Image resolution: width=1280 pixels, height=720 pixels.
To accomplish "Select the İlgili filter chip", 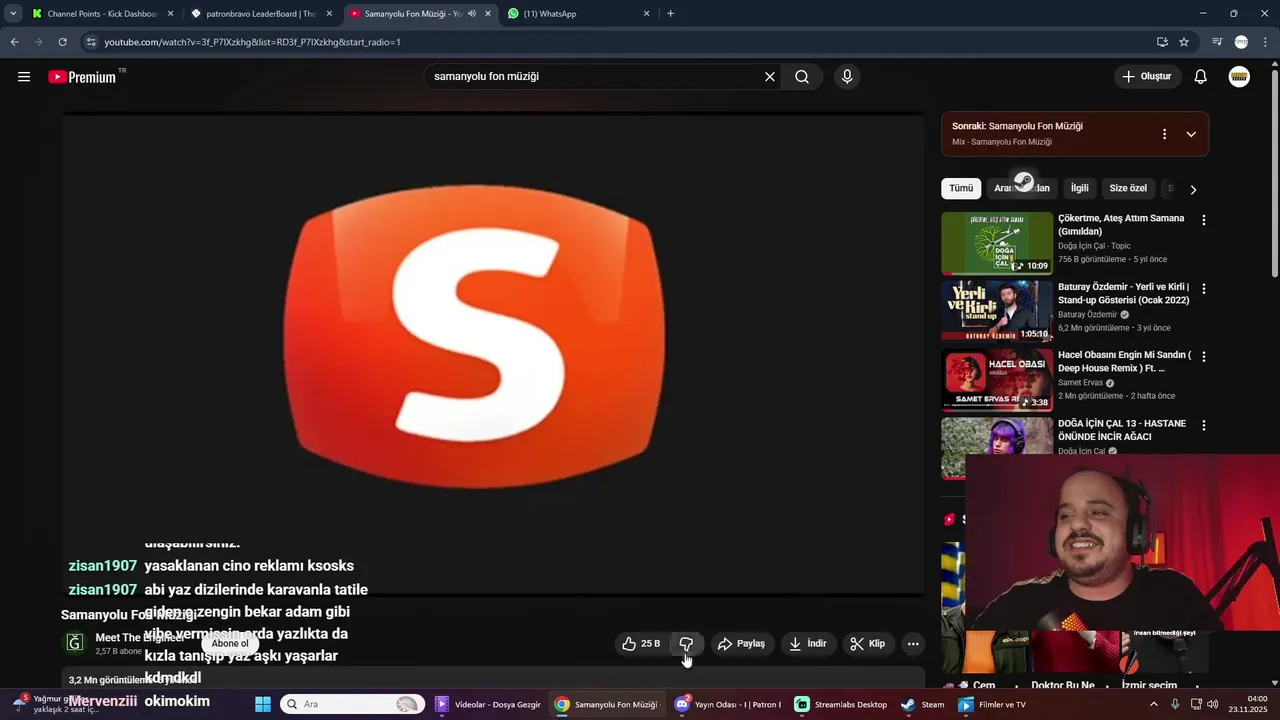I will pyautogui.click(x=1080, y=188).
